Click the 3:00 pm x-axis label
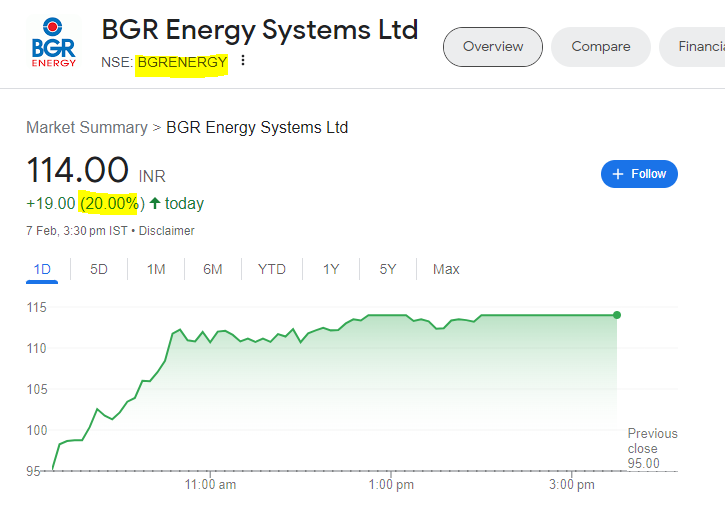Image resolution: width=725 pixels, height=513 pixels. [x=571, y=484]
